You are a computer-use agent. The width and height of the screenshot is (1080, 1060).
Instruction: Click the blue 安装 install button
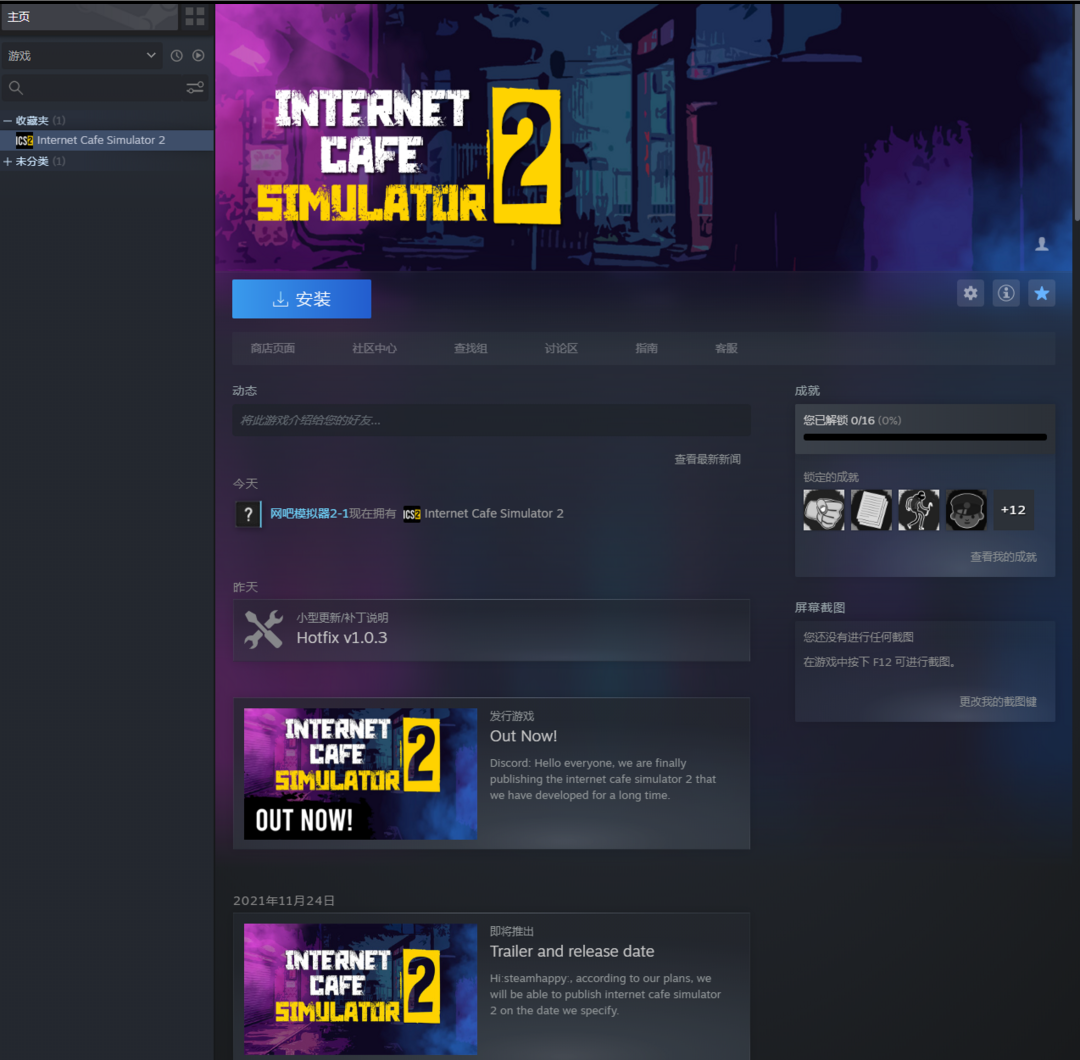[302, 299]
